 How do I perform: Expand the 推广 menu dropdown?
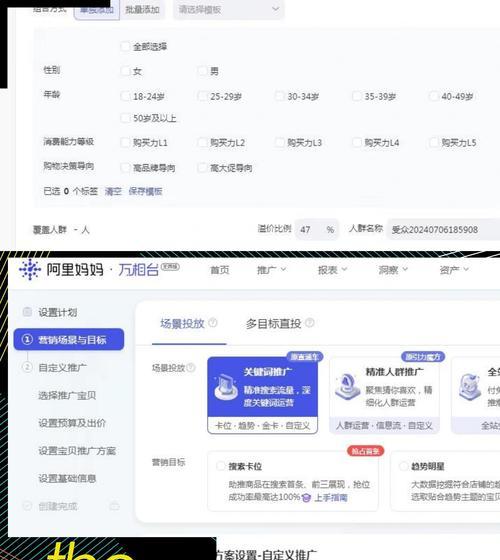271,270
